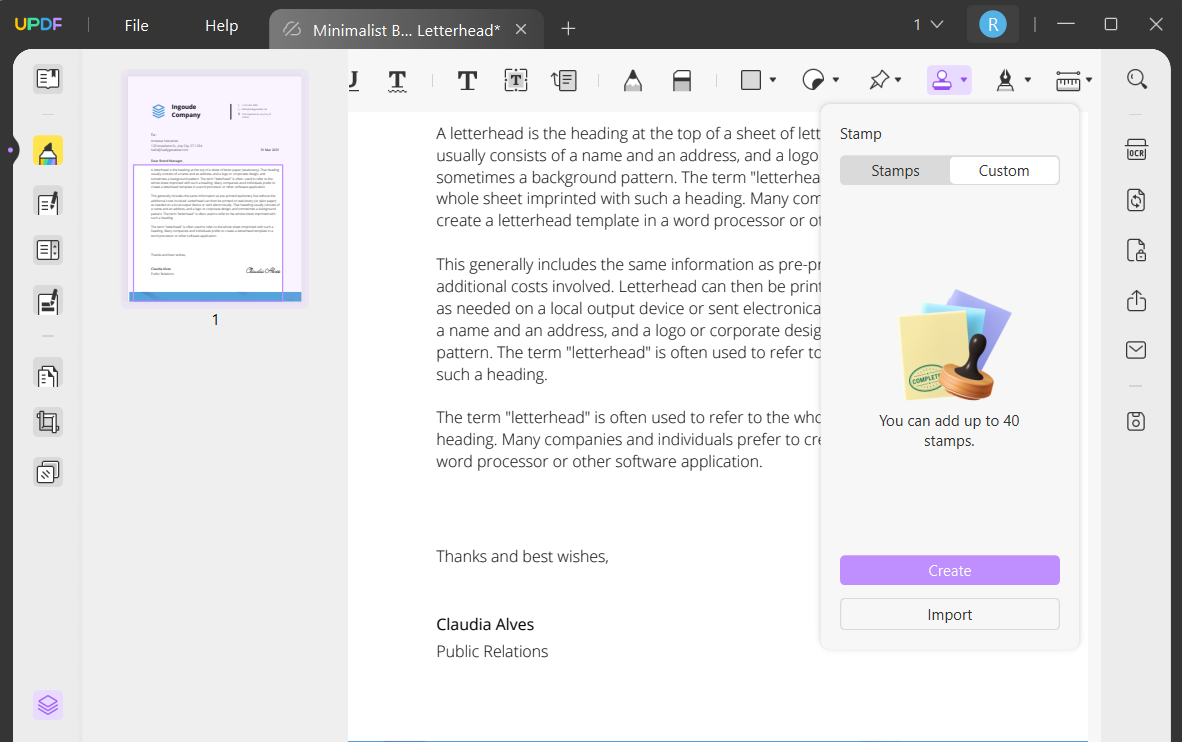
Task: Switch to the Stamps tab
Action: point(895,170)
